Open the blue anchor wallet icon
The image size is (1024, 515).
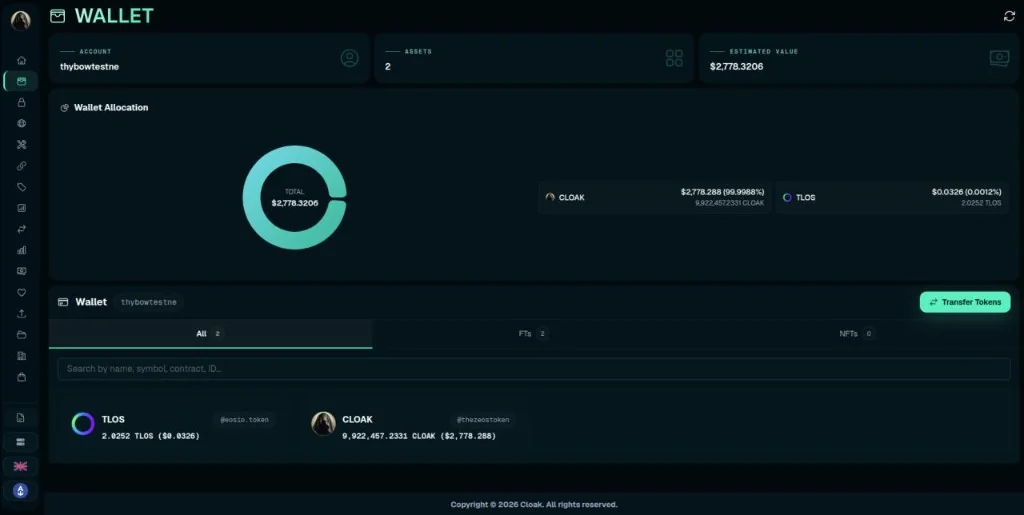tap(21, 491)
